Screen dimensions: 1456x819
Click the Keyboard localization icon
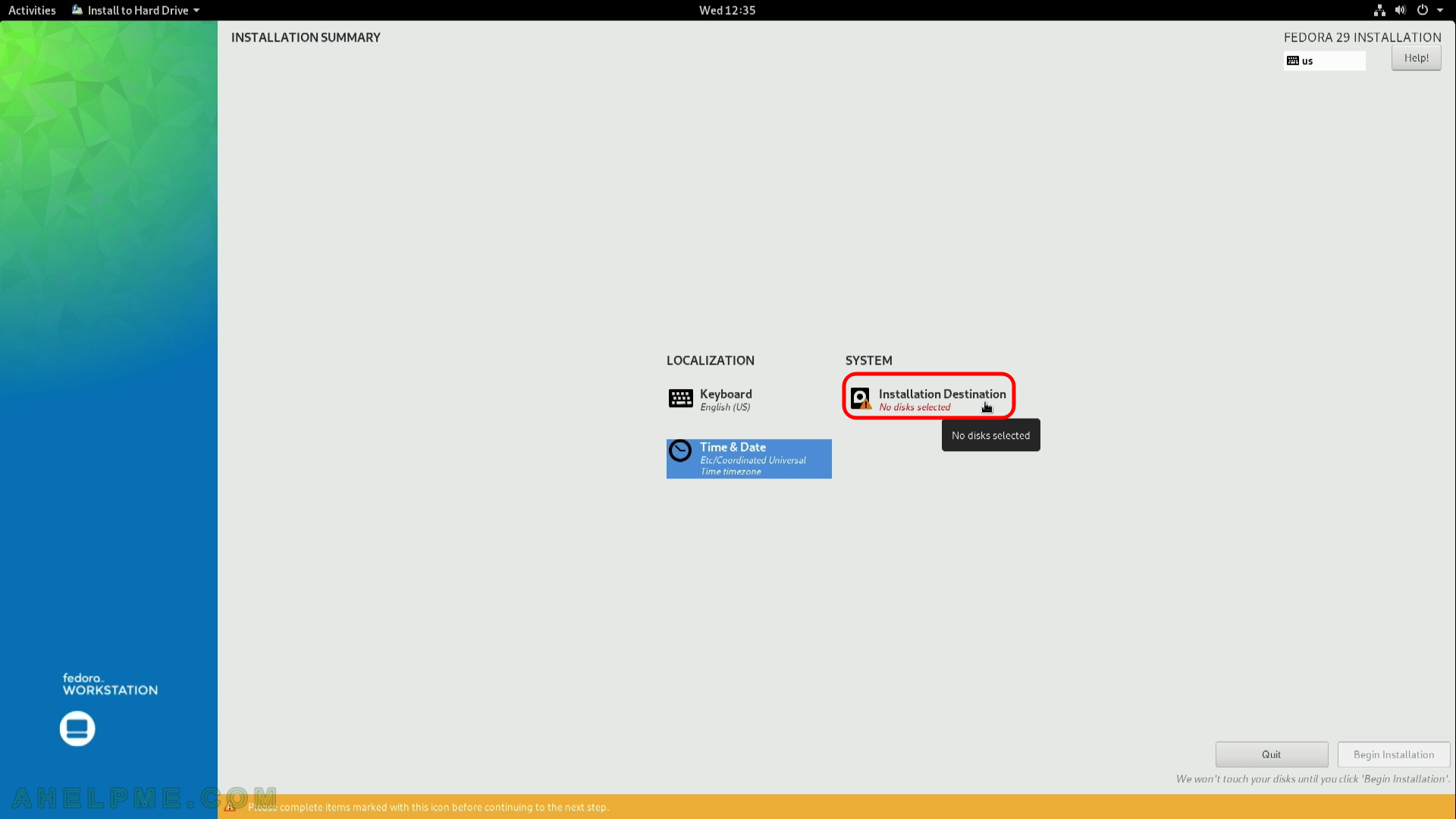coord(681,397)
